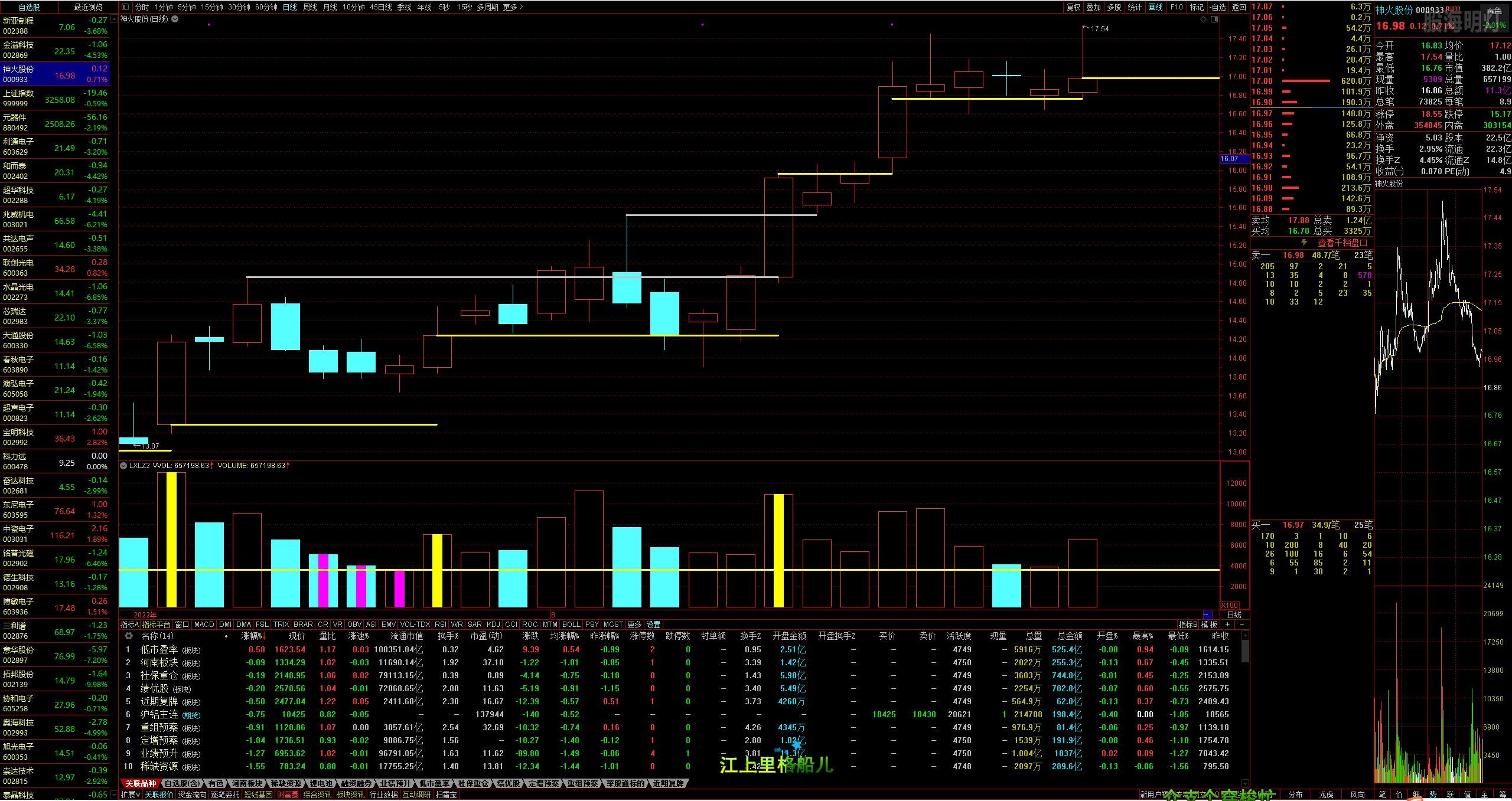Image resolution: width=1512 pixels, height=801 pixels.
Task: Open the 龙虎 panel
Action: (1327, 795)
